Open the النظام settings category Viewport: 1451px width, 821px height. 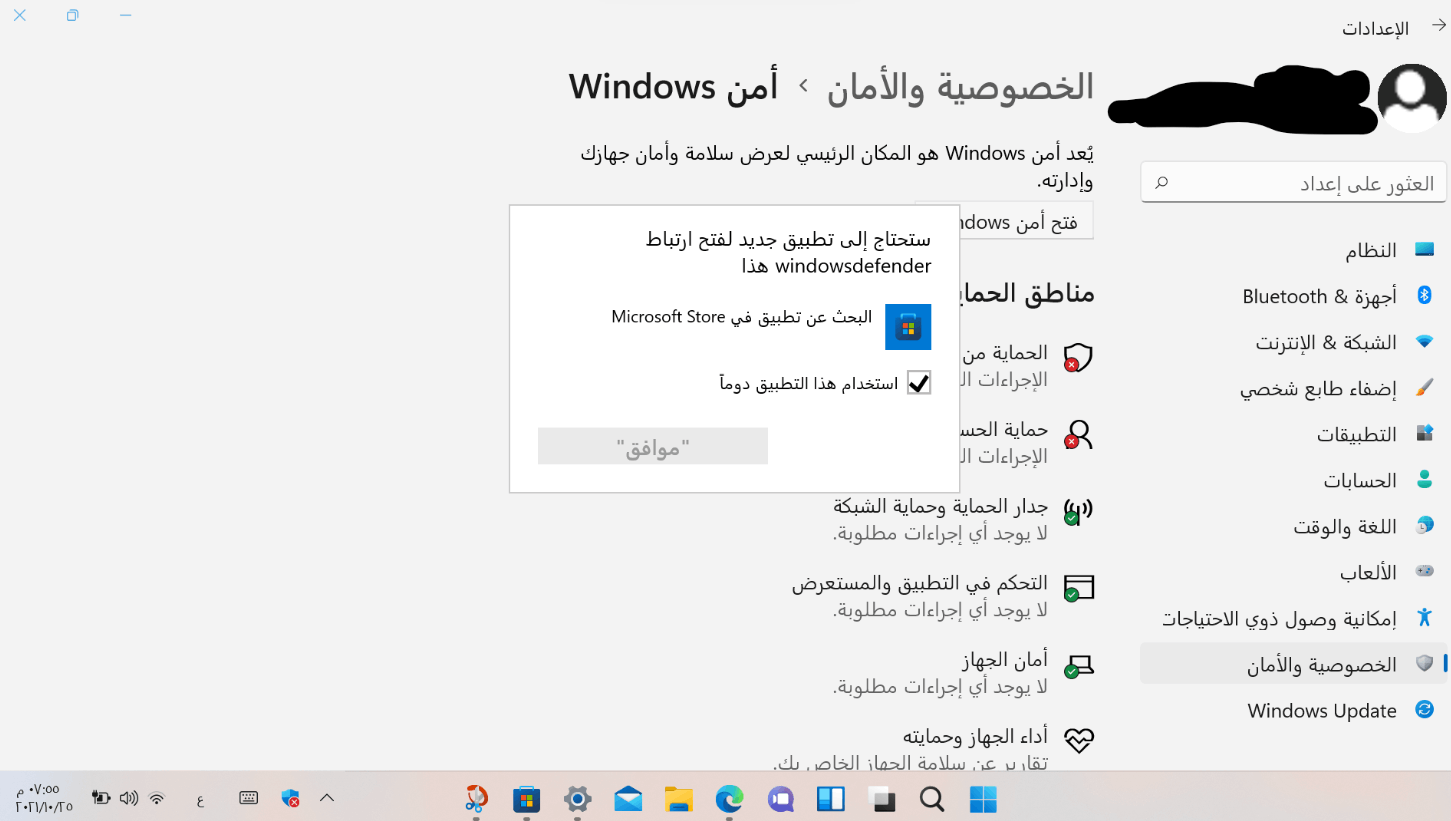1294,250
